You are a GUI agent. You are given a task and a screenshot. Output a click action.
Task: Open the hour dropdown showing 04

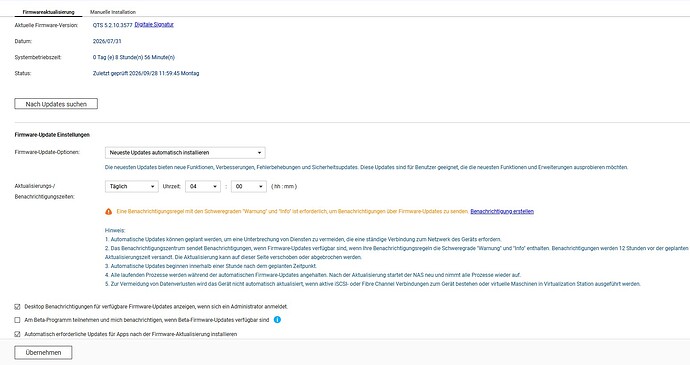[x=202, y=186]
